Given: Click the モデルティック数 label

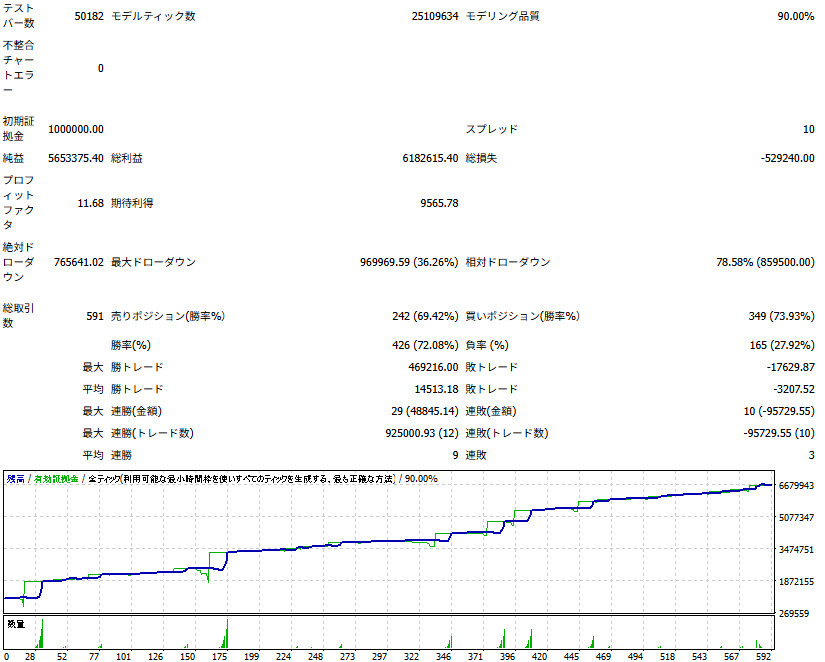Looking at the screenshot, I should pyautogui.click(x=153, y=16).
